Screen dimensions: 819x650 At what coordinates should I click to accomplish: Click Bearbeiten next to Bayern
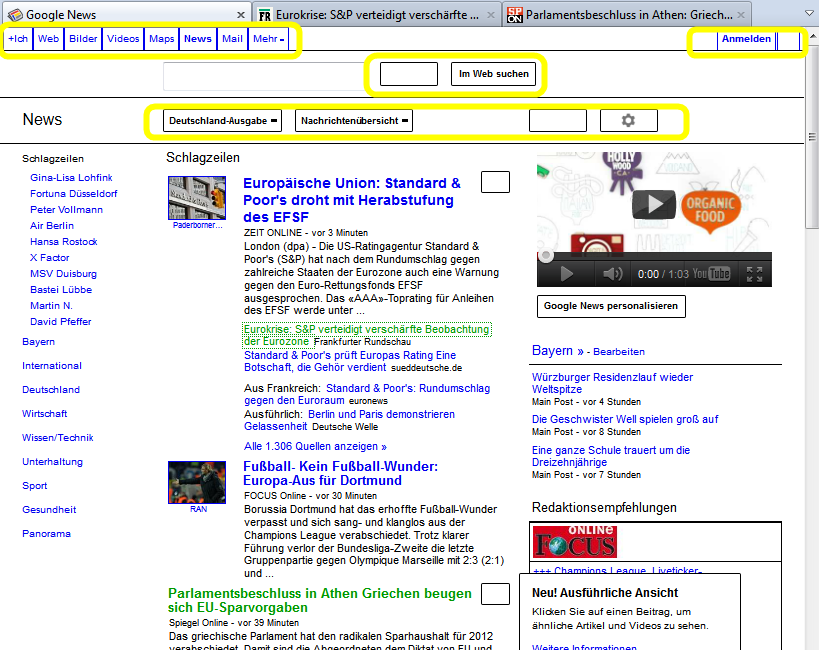click(x=619, y=352)
